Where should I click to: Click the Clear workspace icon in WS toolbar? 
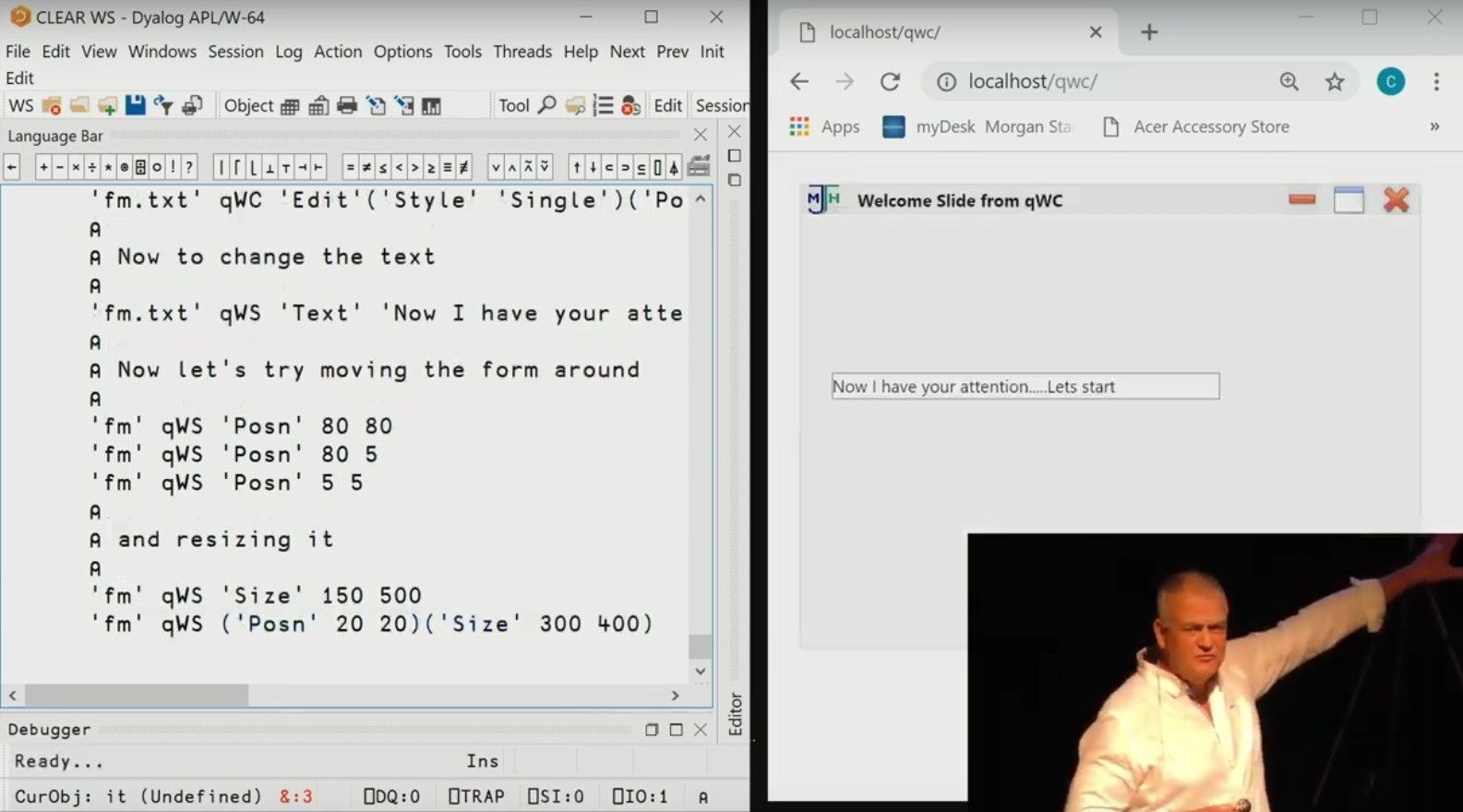point(52,105)
